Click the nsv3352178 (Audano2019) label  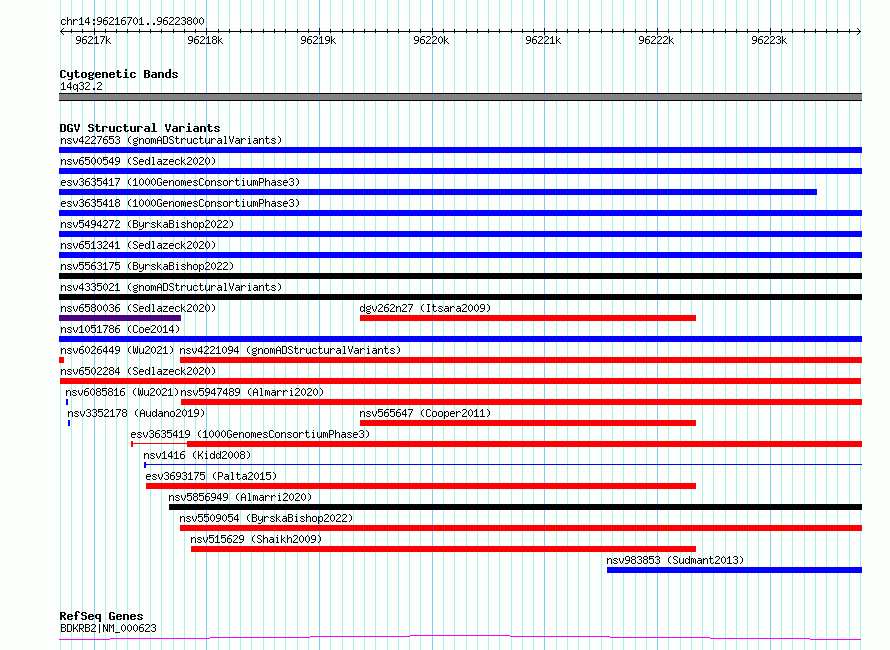click(x=136, y=413)
